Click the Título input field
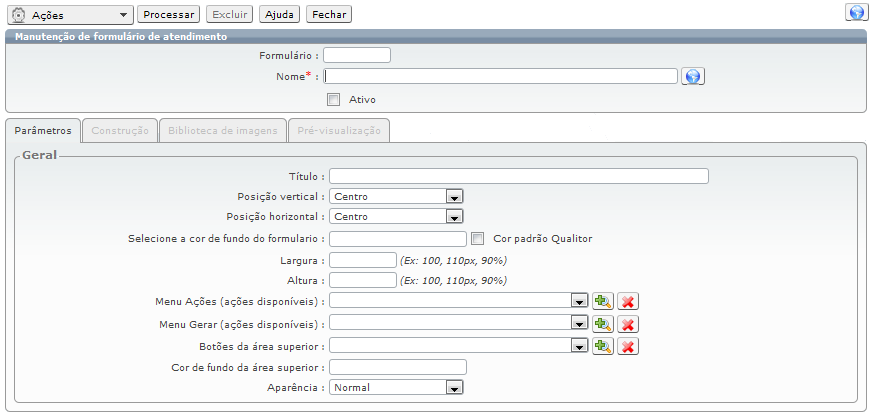This screenshot has height=416, width=873. [518, 177]
